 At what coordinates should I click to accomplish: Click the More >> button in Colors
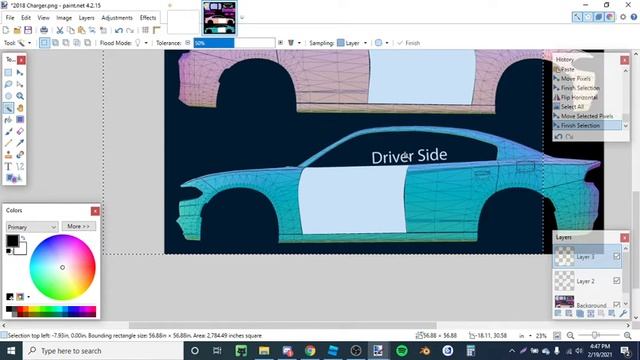(x=78, y=226)
